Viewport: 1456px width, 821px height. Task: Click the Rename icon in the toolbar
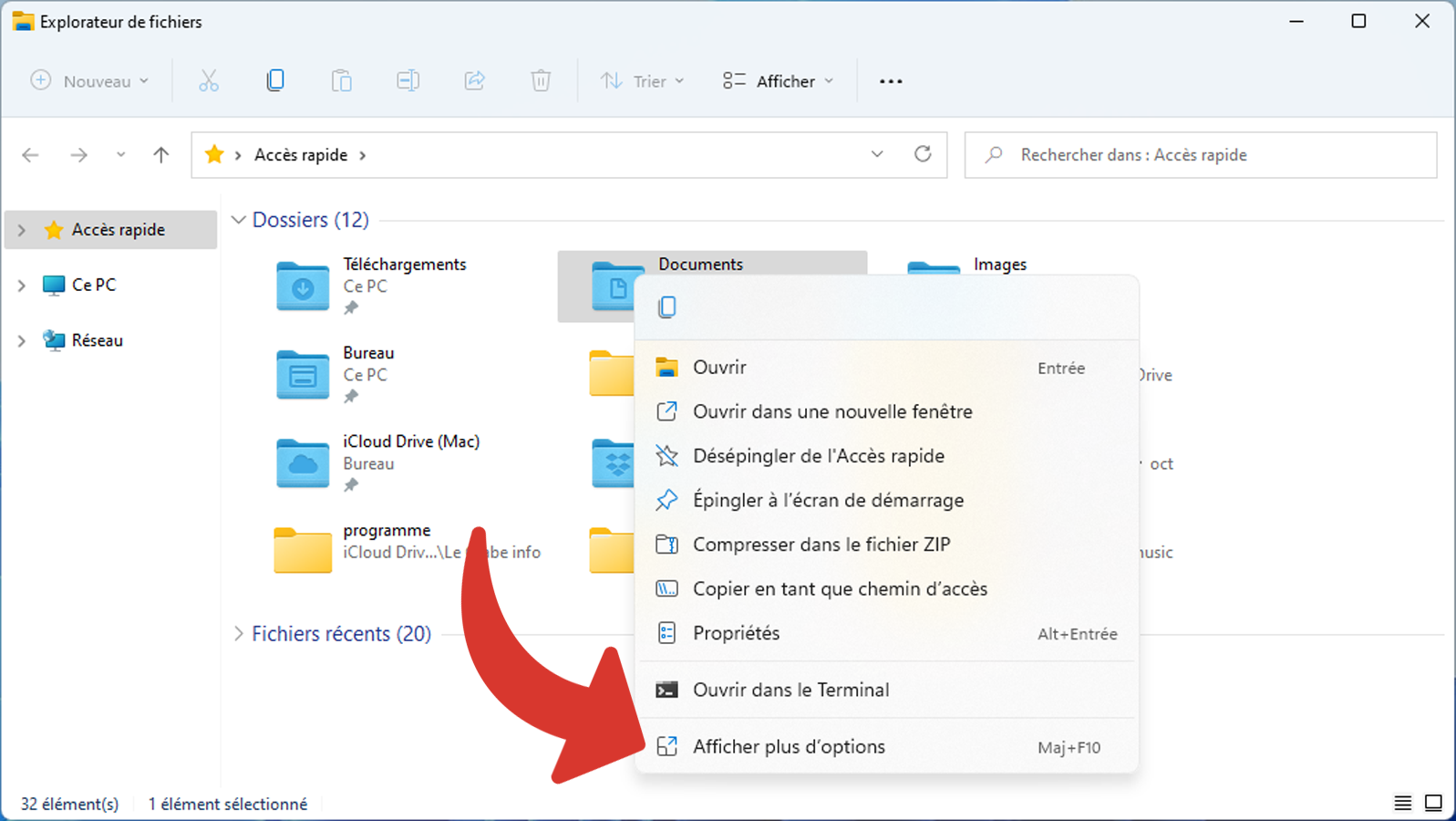[408, 81]
